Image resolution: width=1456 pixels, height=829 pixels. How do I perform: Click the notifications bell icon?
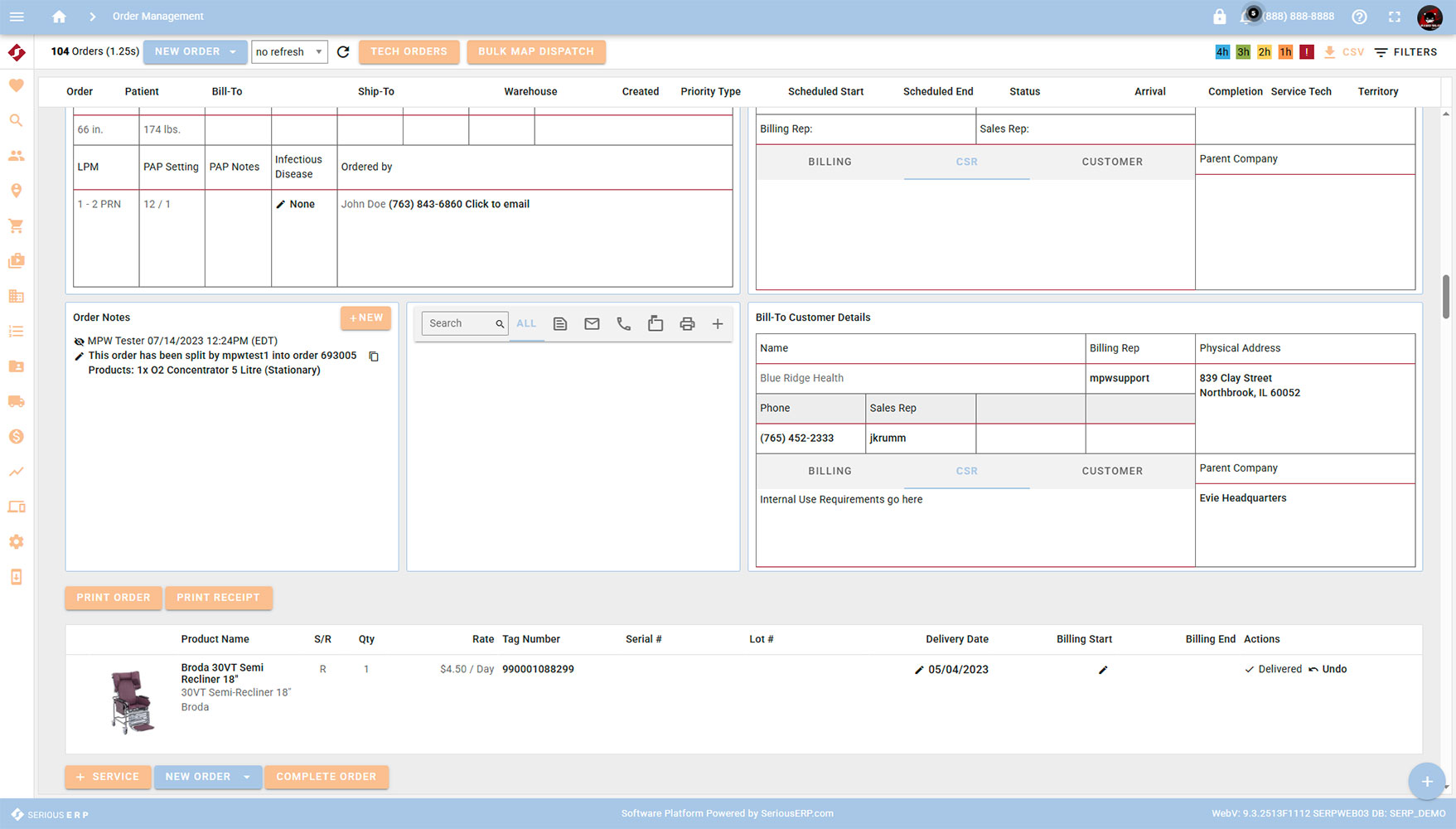click(x=1245, y=17)
